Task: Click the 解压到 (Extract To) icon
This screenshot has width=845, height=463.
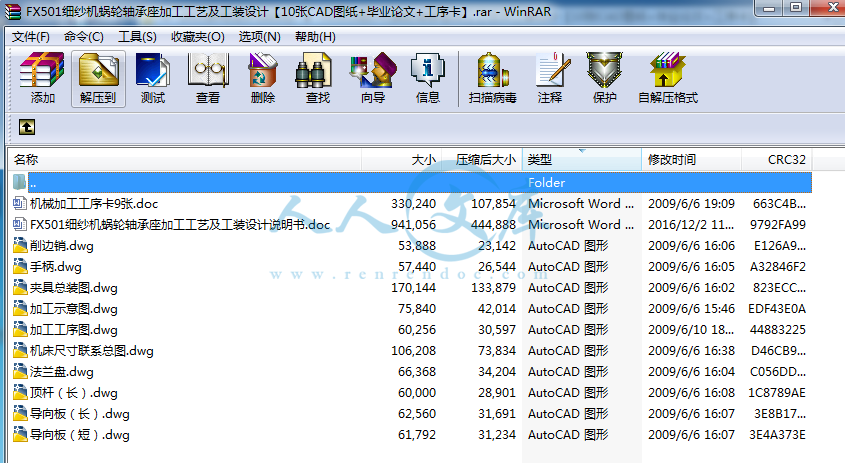Action: coord(98,70)
